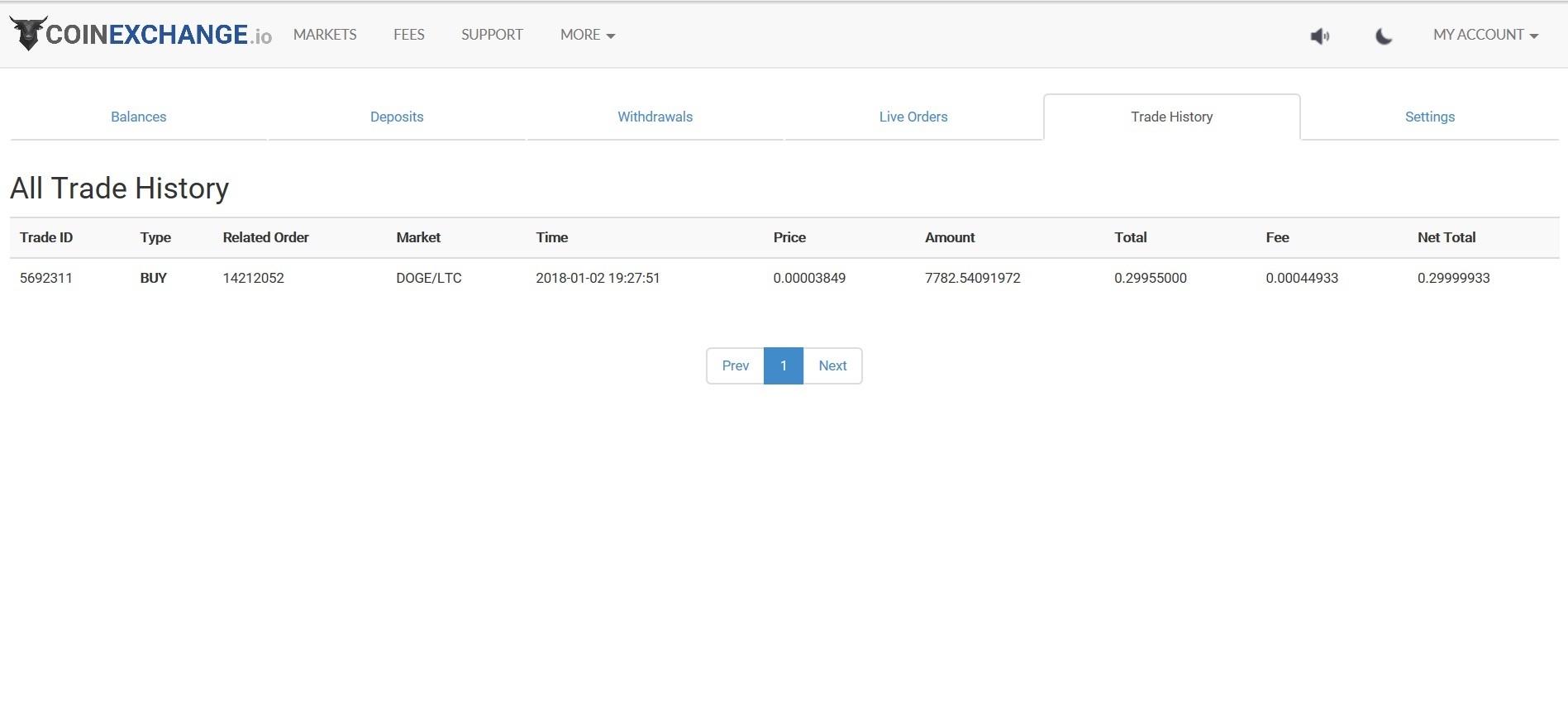Viewport: 1568px width, 702px height.
Task: Click the All Trade History heading
Action: coord(120,189)
